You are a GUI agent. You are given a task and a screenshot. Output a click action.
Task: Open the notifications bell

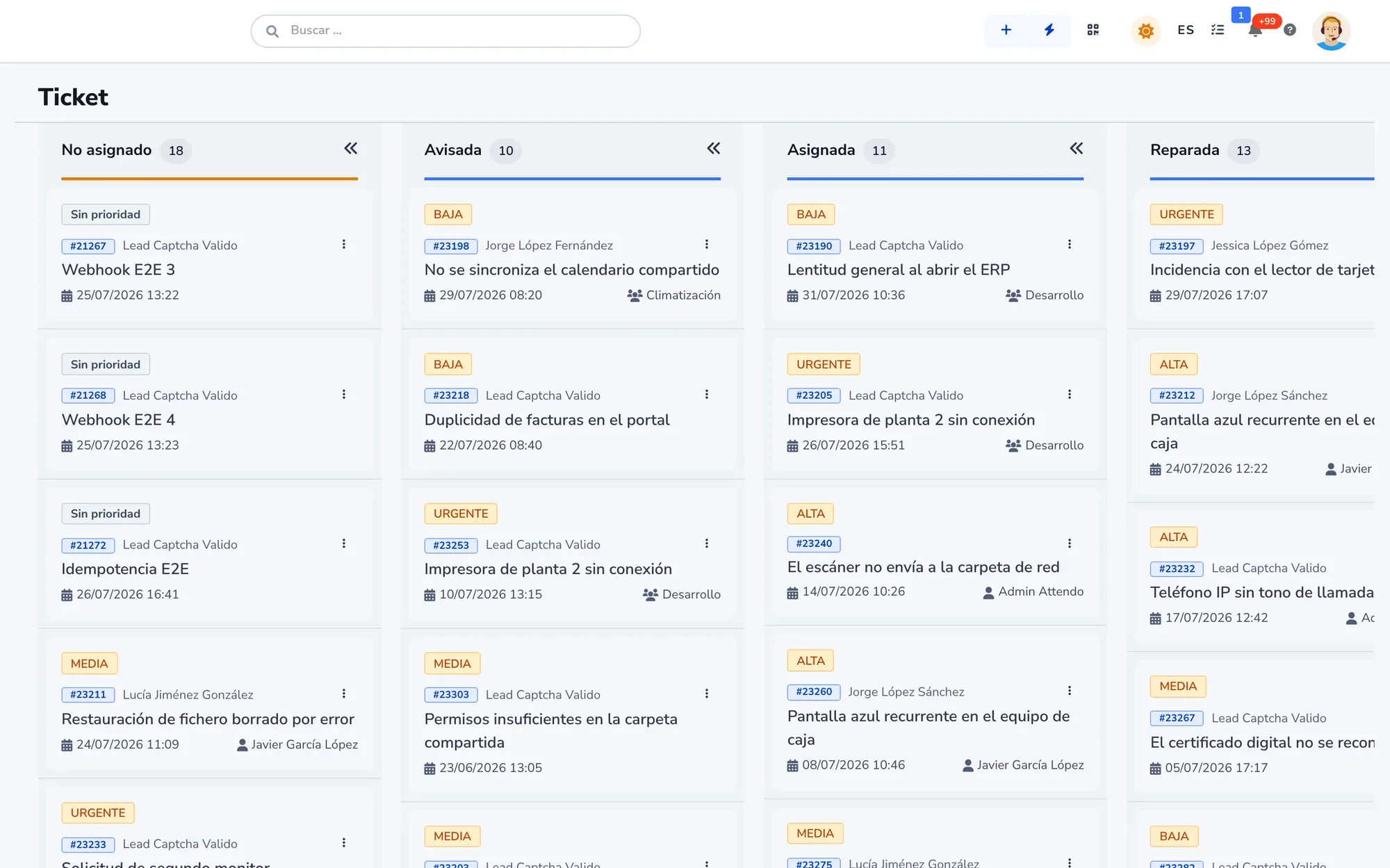[x=1255, y=31]
